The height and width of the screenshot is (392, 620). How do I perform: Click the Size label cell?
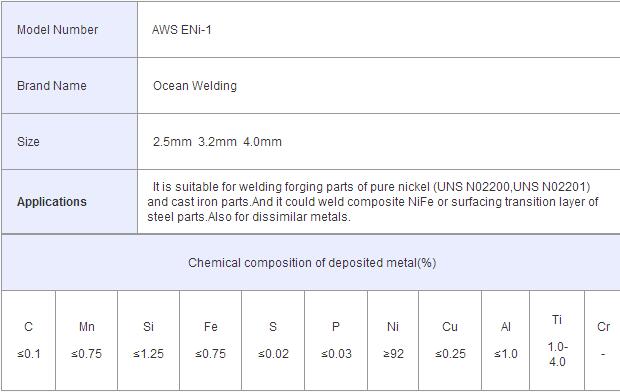click(x=70, y=142)
